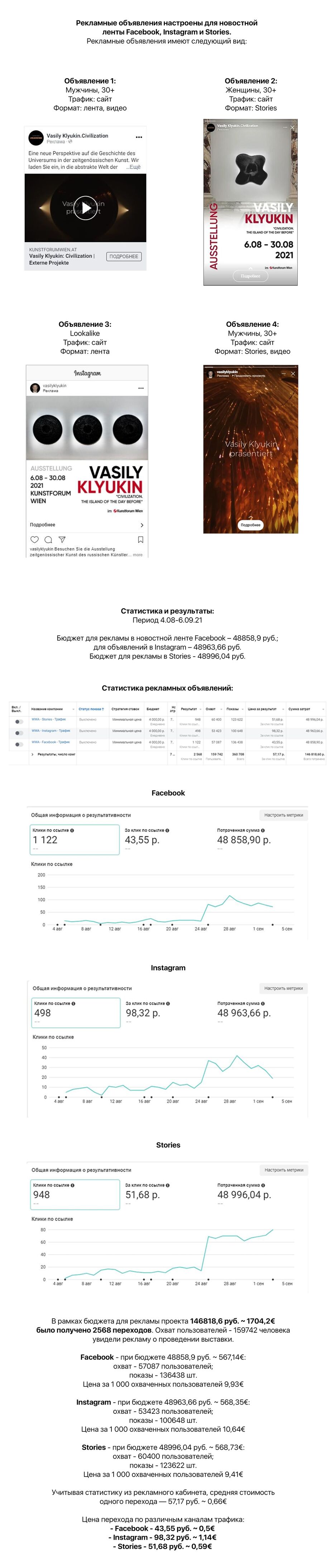
Task: Click the Instagram logo above the feed ad
Action: 87,373
